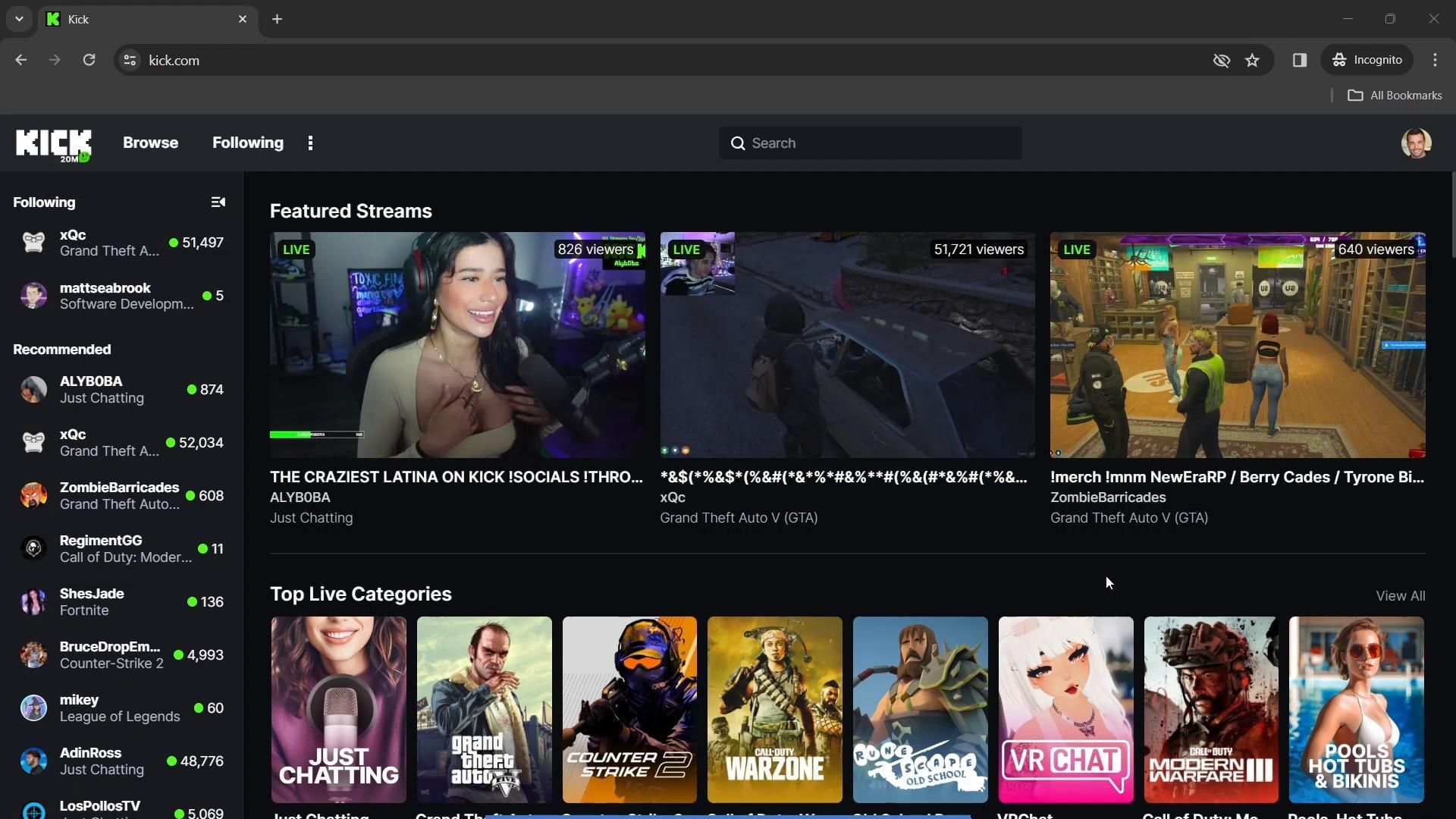Viewport: 1456px width, 819px height.
Task: Open a new browser tab
Action: coord(277,19)
